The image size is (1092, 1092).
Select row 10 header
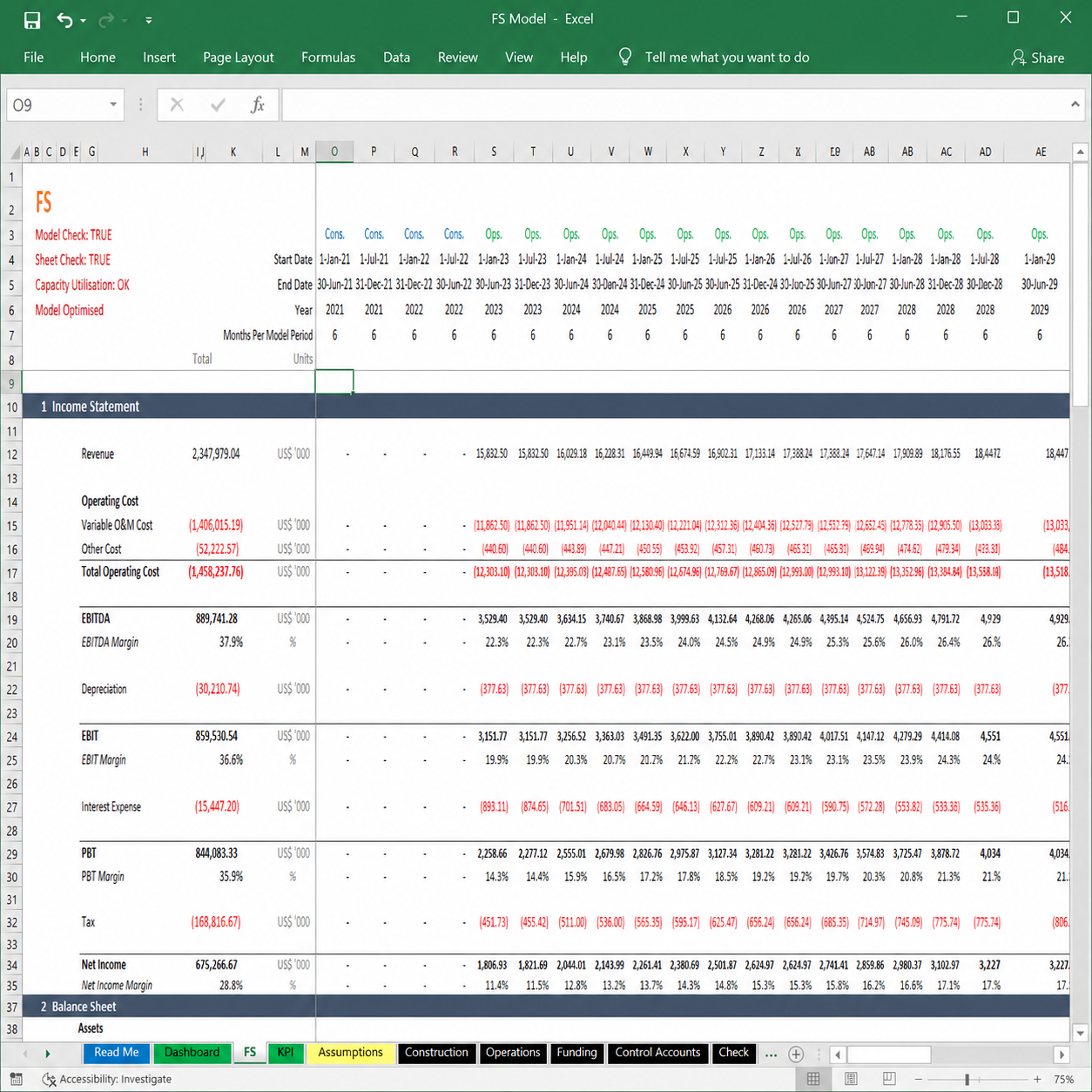click(x=12, y=407)
